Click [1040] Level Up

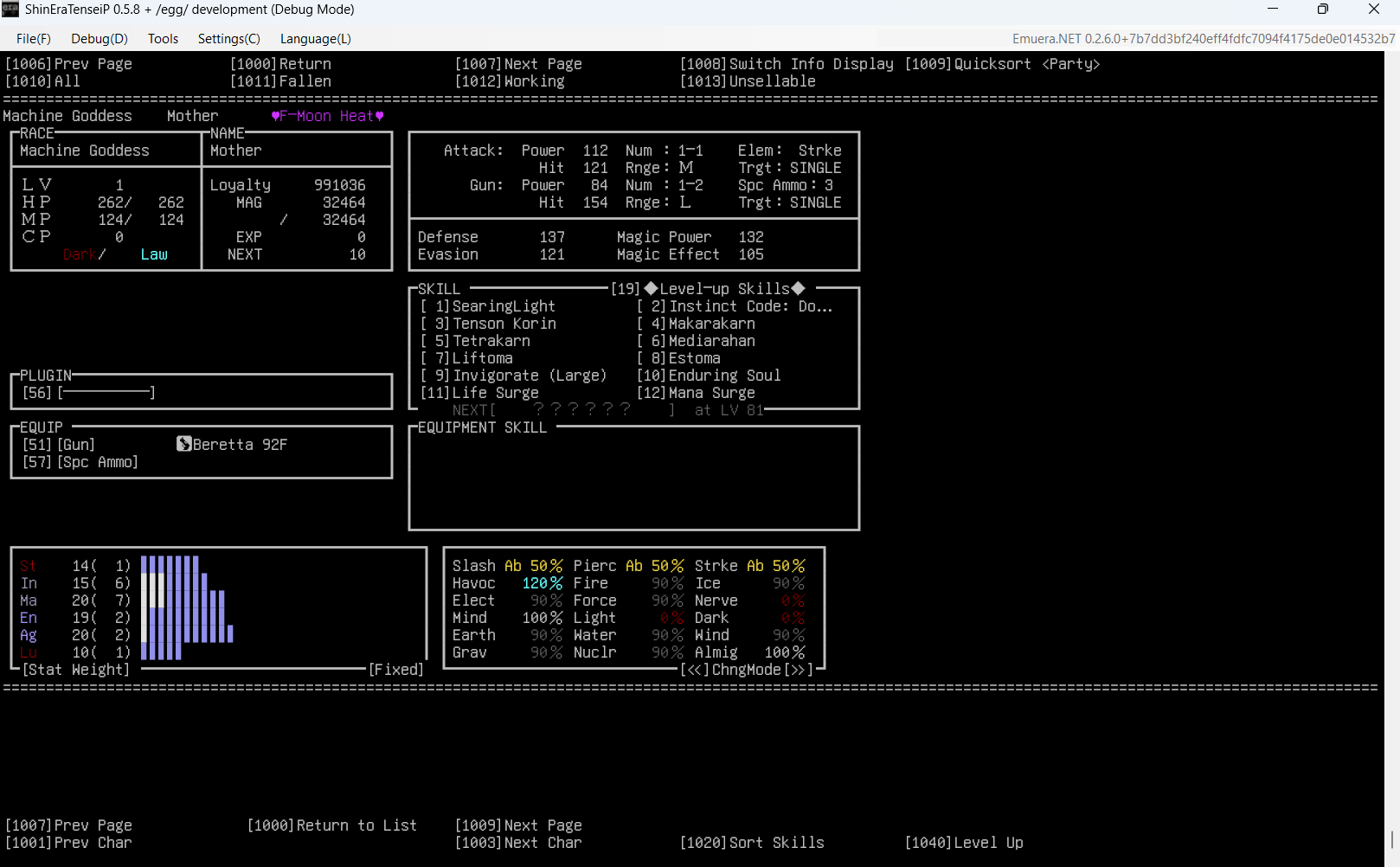coord(964,843)
